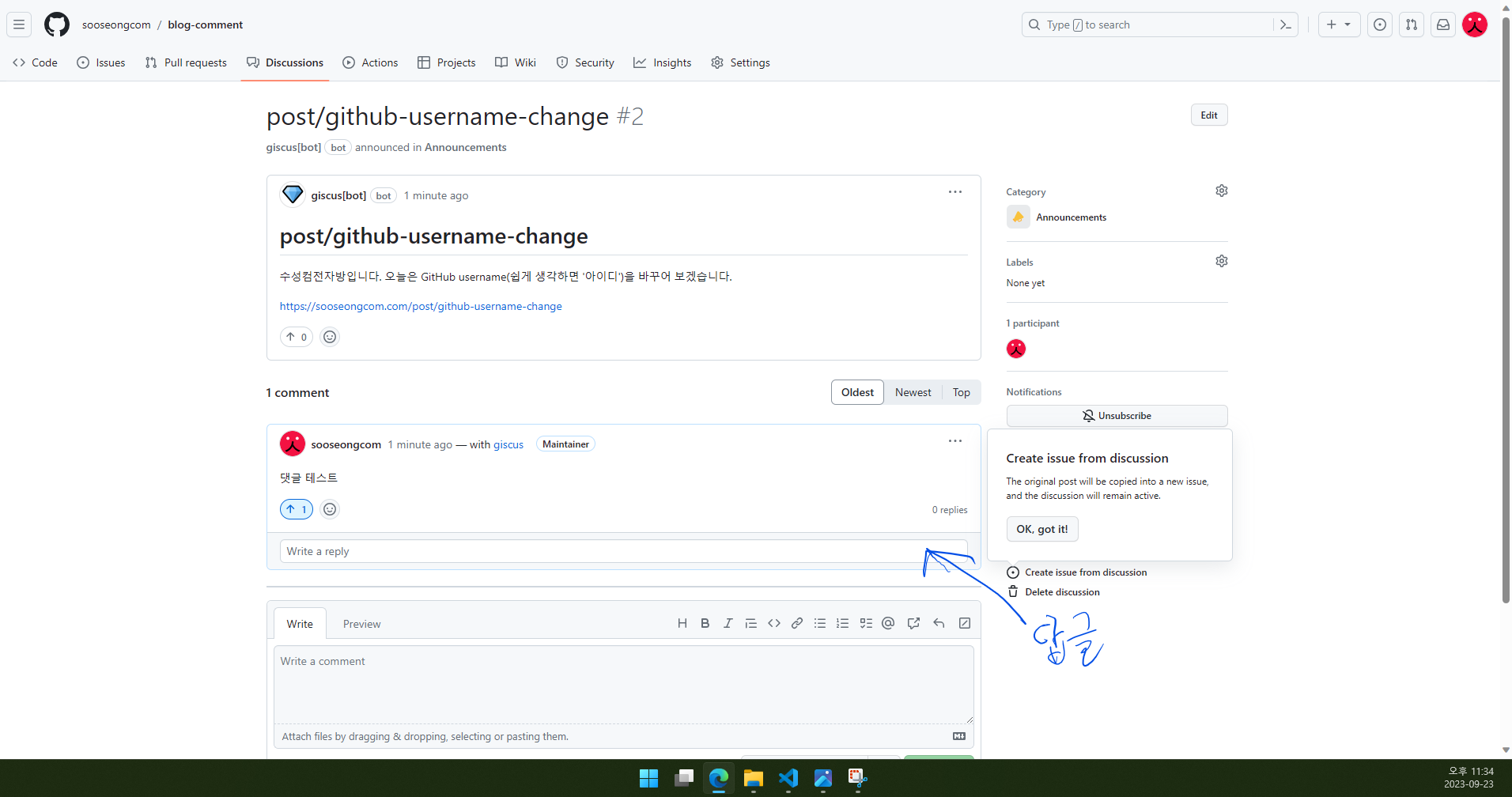Insert heading formatting in comment editor
Viewport: 1512px width, 797px height.
click(682, 623)
